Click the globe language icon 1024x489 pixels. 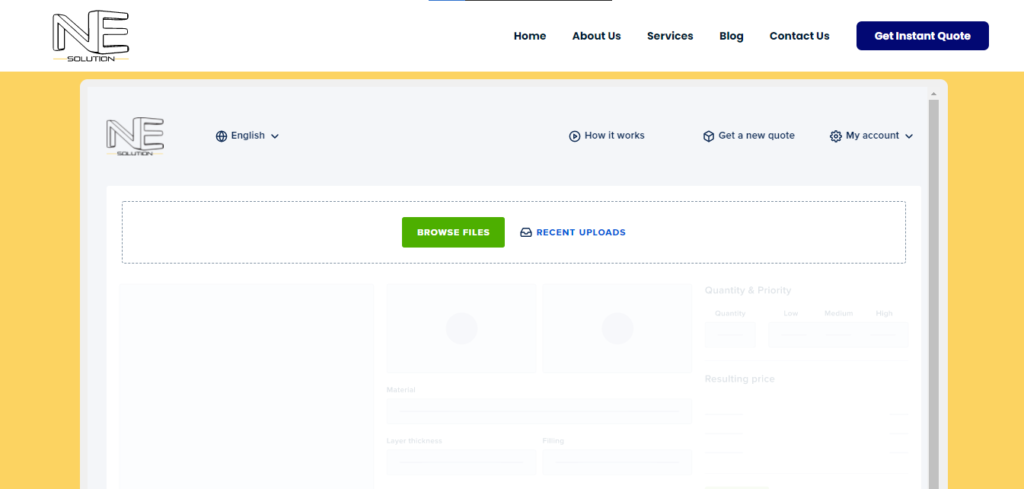pyautogui.click(x=221, y=136)
